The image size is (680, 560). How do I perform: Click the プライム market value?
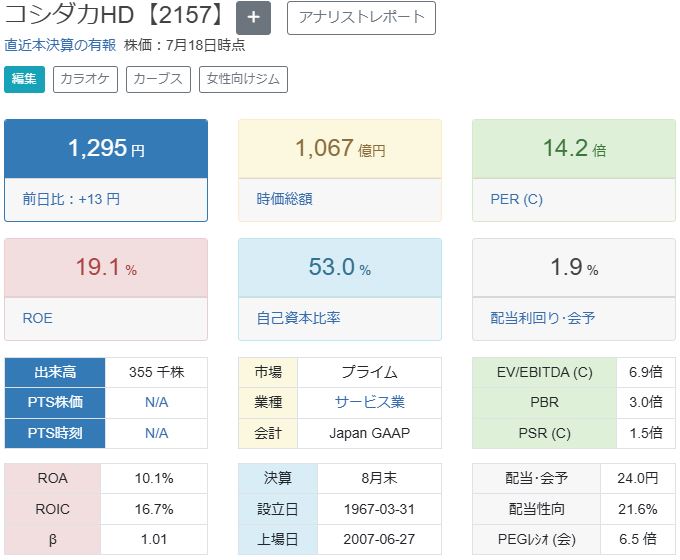coord(369,372)
